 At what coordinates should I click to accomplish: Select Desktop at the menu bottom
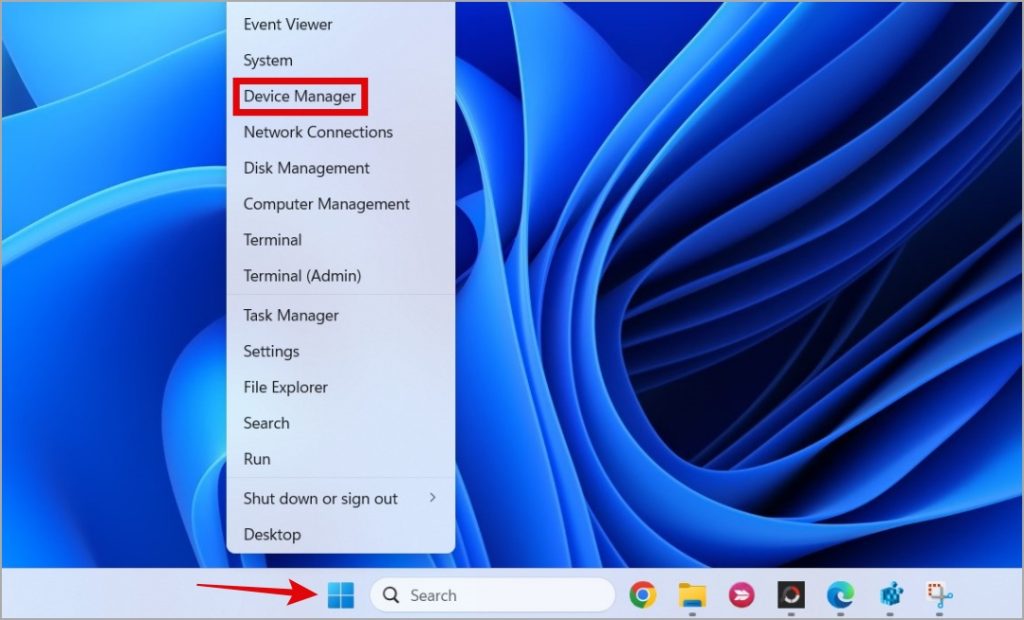click(x=341, y=534)
